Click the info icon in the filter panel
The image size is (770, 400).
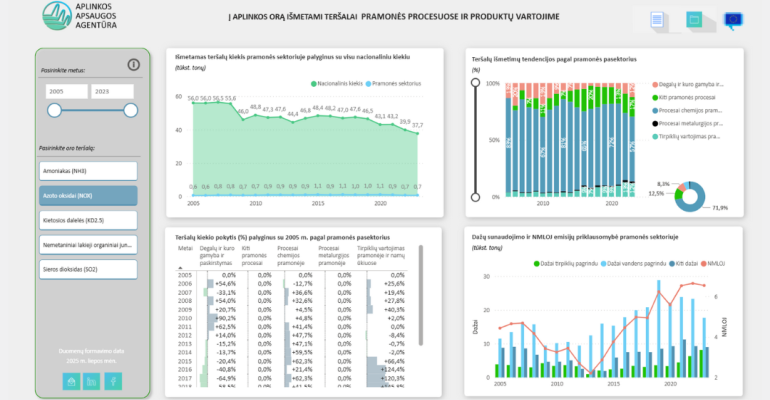(134, 65)
